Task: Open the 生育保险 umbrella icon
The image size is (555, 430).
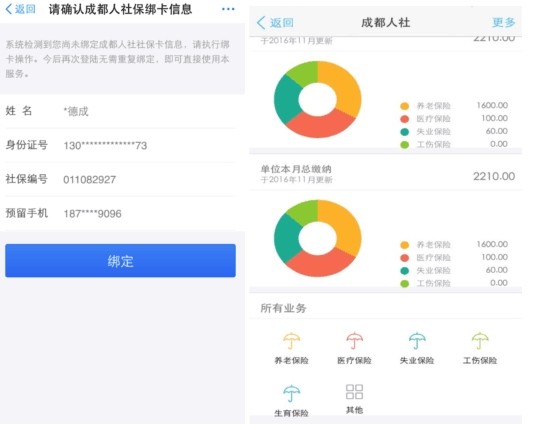Action: [291, 393]
